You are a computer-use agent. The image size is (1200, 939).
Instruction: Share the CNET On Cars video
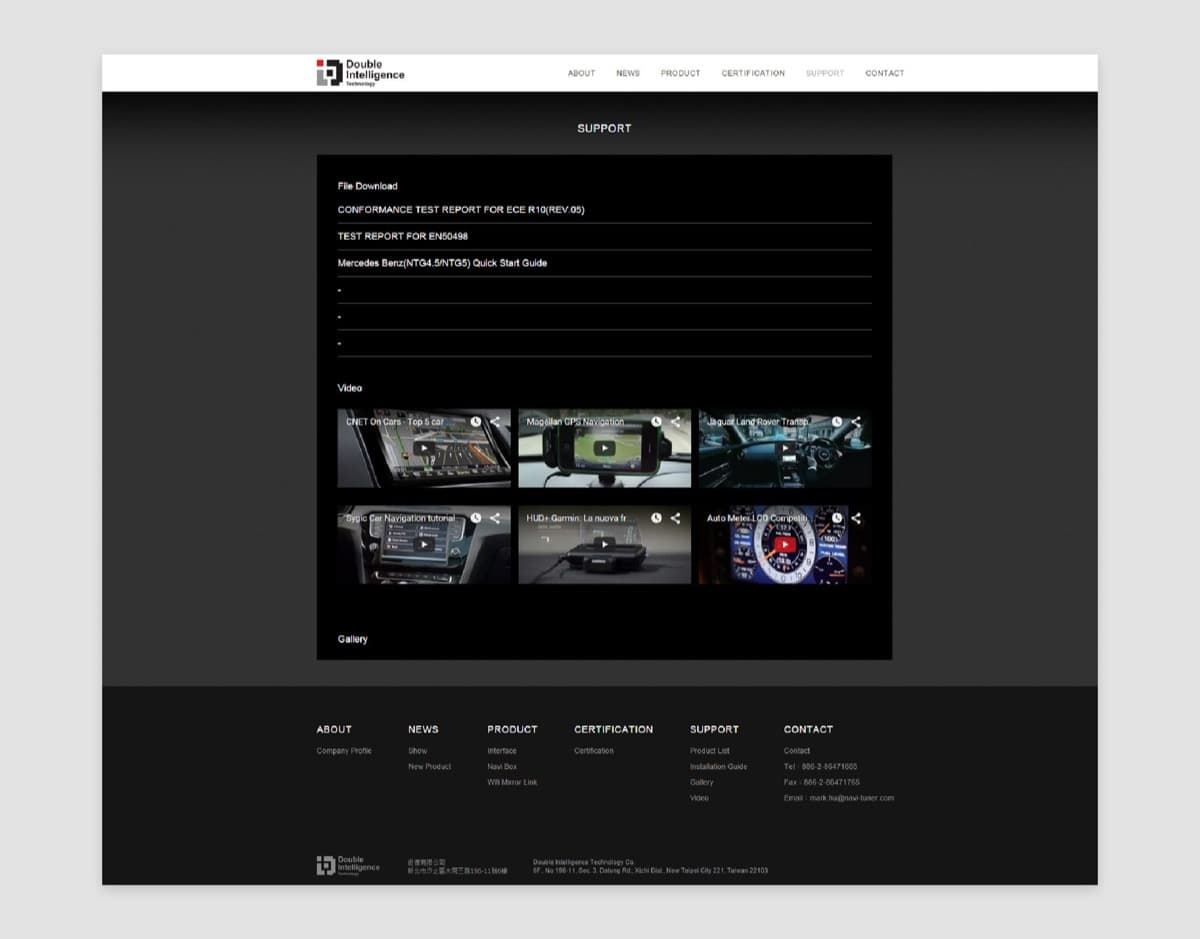[495, 422]
